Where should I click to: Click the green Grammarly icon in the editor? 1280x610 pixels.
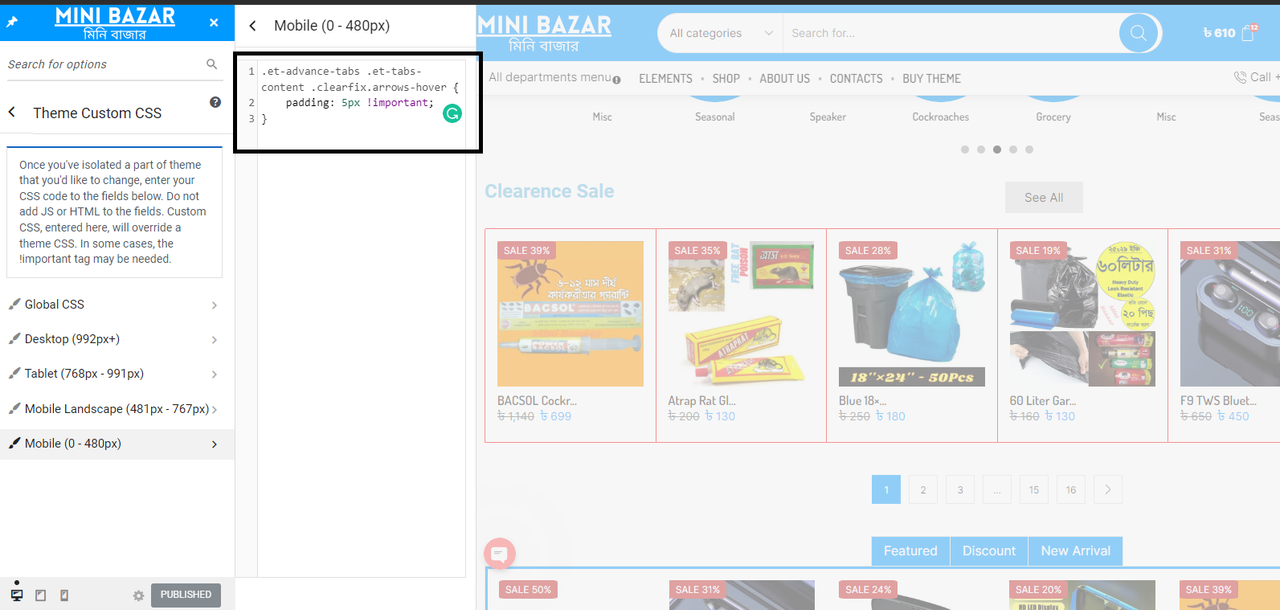(x=452, y=114)
